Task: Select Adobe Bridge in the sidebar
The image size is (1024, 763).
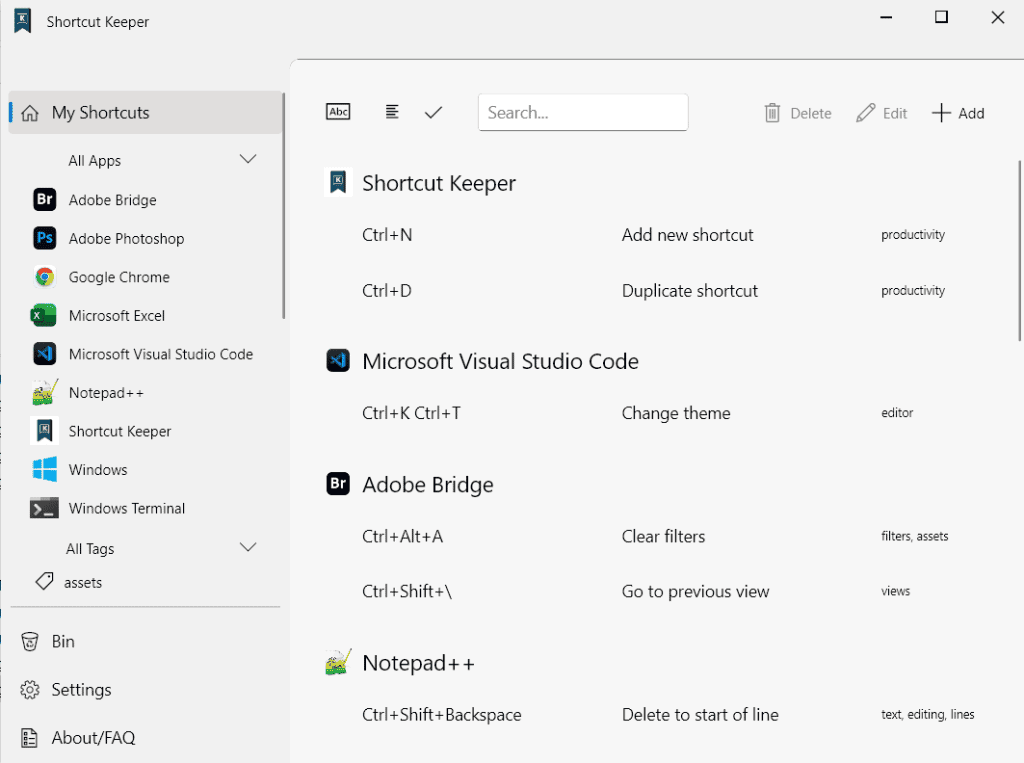Action: [x=145, y=200]
